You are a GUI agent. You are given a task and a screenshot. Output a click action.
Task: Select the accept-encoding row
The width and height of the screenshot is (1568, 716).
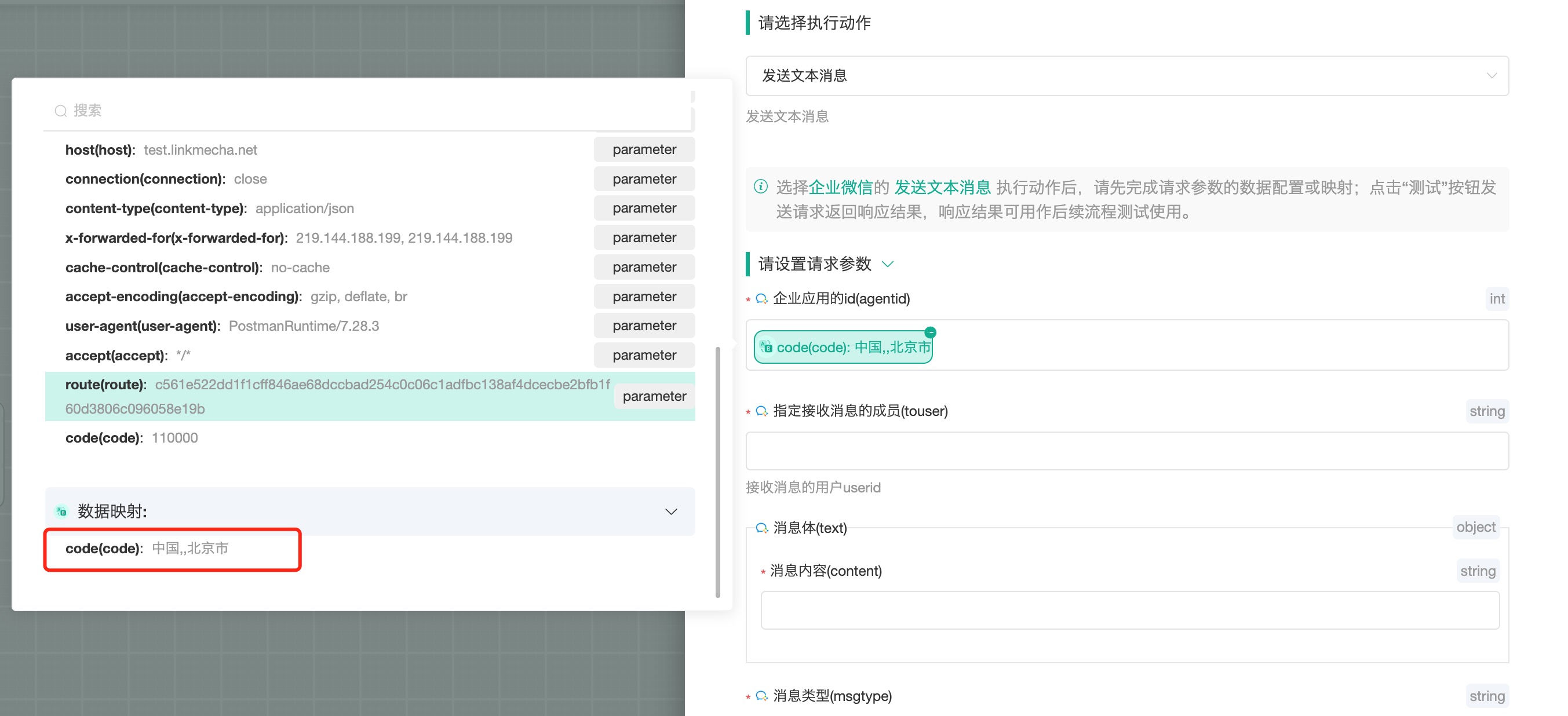370,296
